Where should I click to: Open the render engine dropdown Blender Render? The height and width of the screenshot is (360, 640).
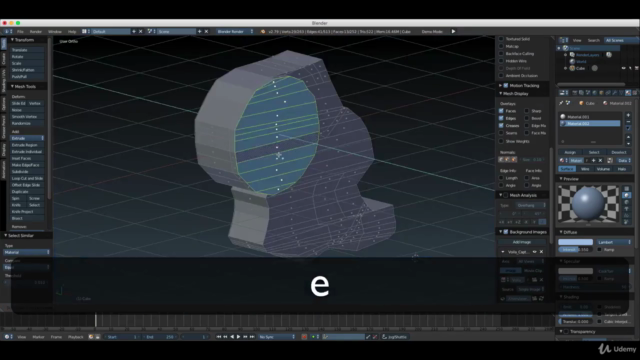pos(235,31)
